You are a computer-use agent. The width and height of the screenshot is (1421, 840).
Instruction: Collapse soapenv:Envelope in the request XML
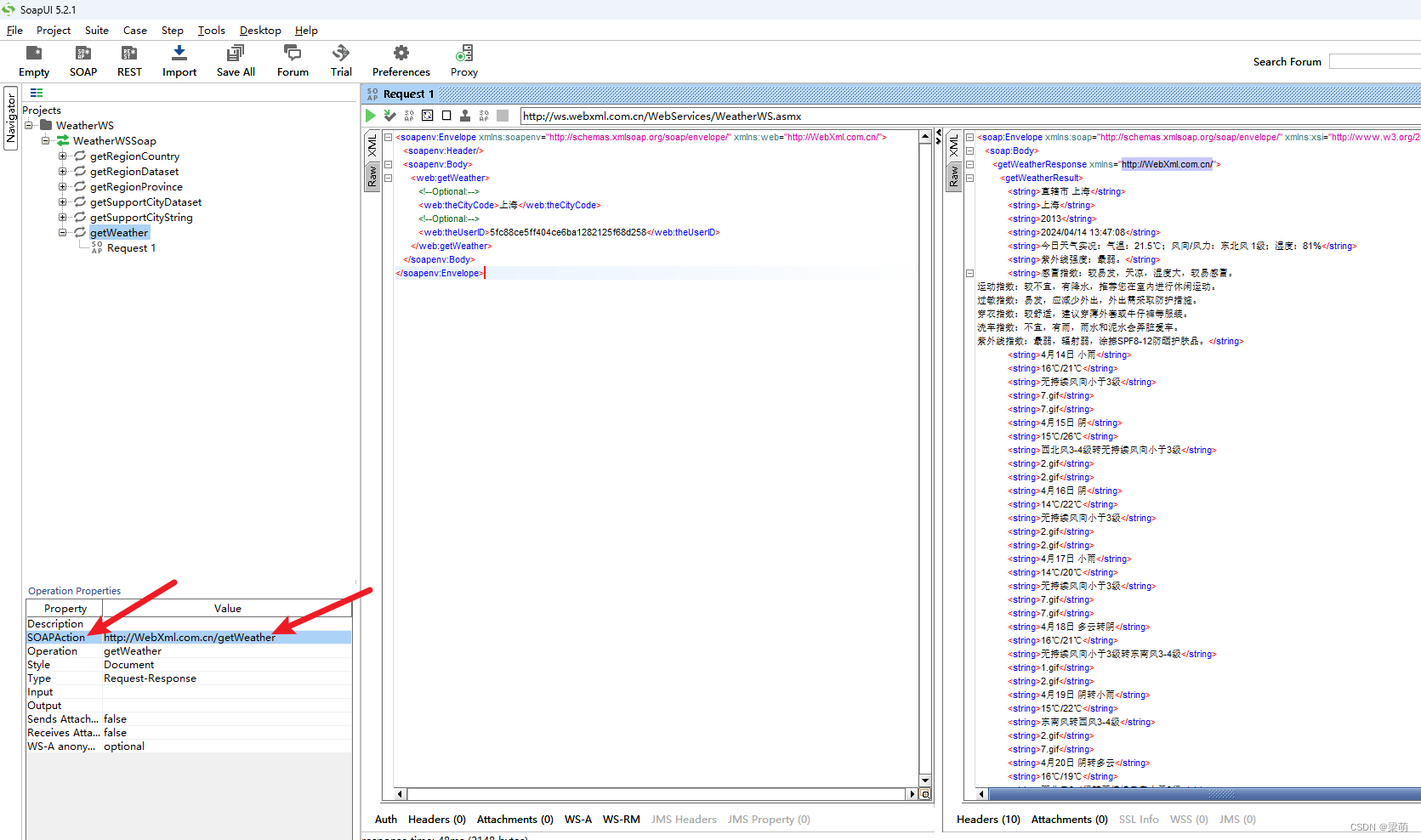[388, 137]
